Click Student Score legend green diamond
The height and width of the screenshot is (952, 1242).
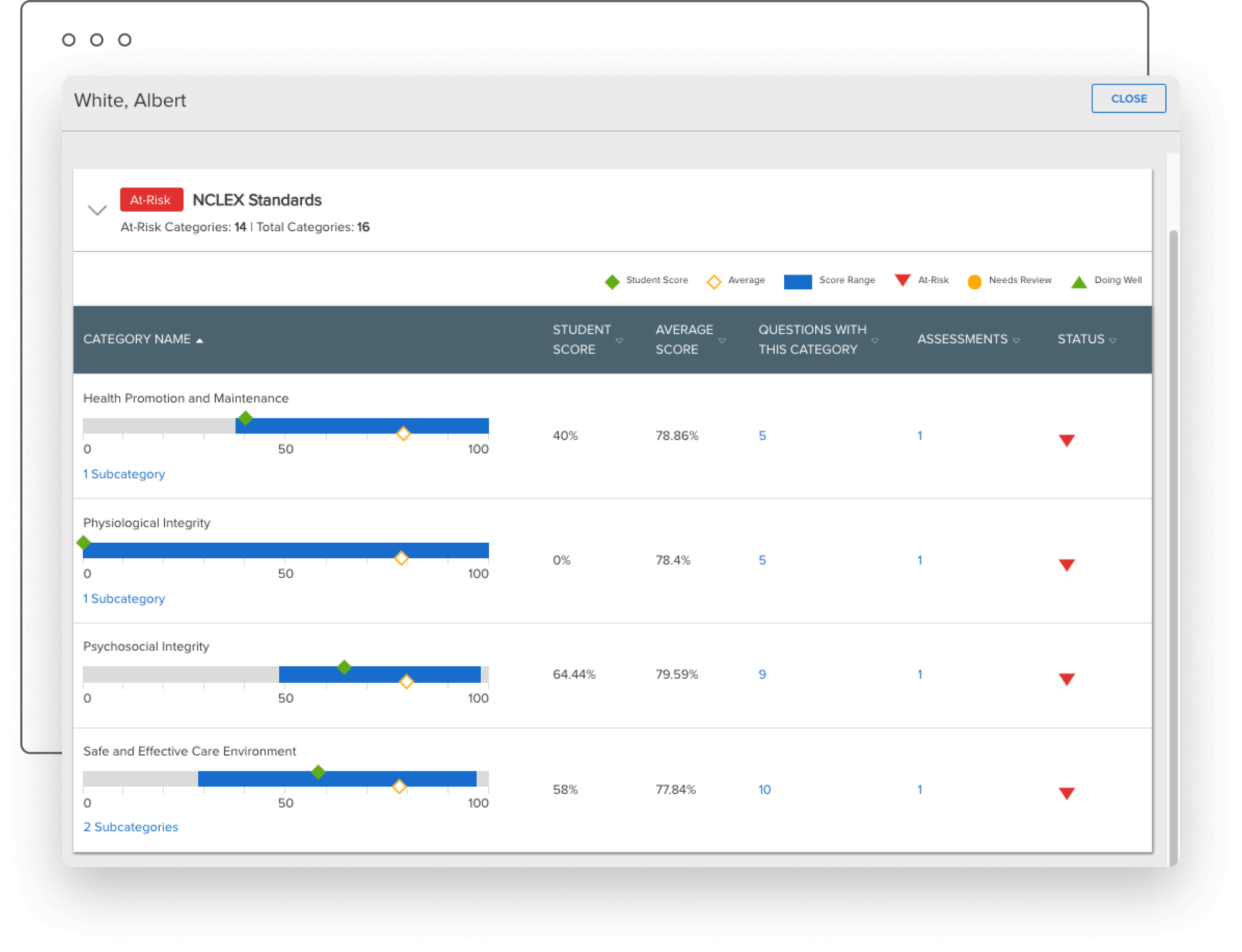(x=612, y=282)
